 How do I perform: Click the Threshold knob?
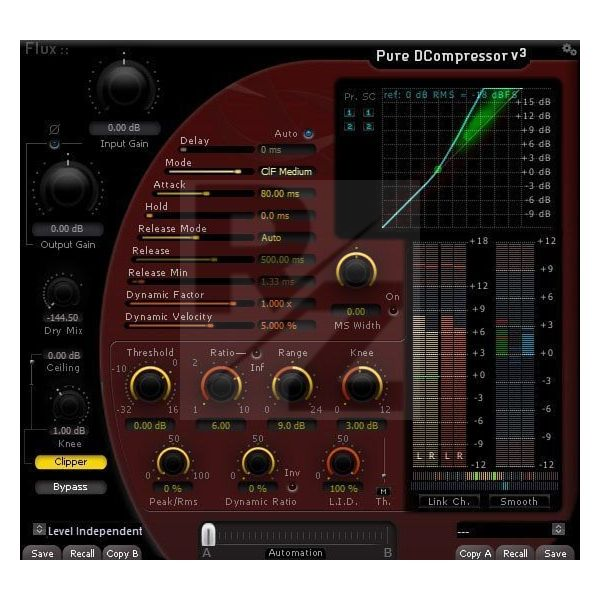pos(150,385)
